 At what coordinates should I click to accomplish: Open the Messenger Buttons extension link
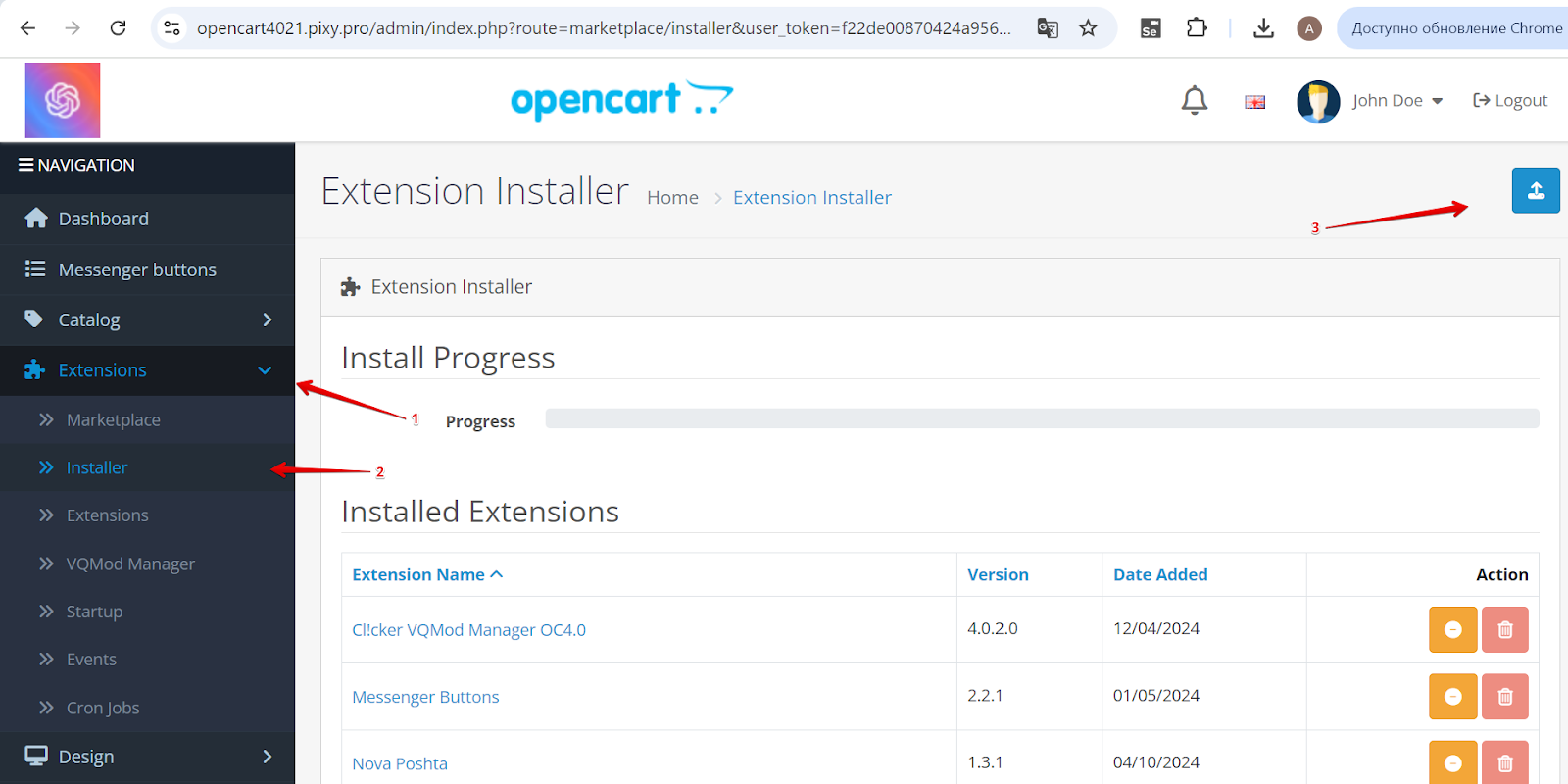coord(425,697)
